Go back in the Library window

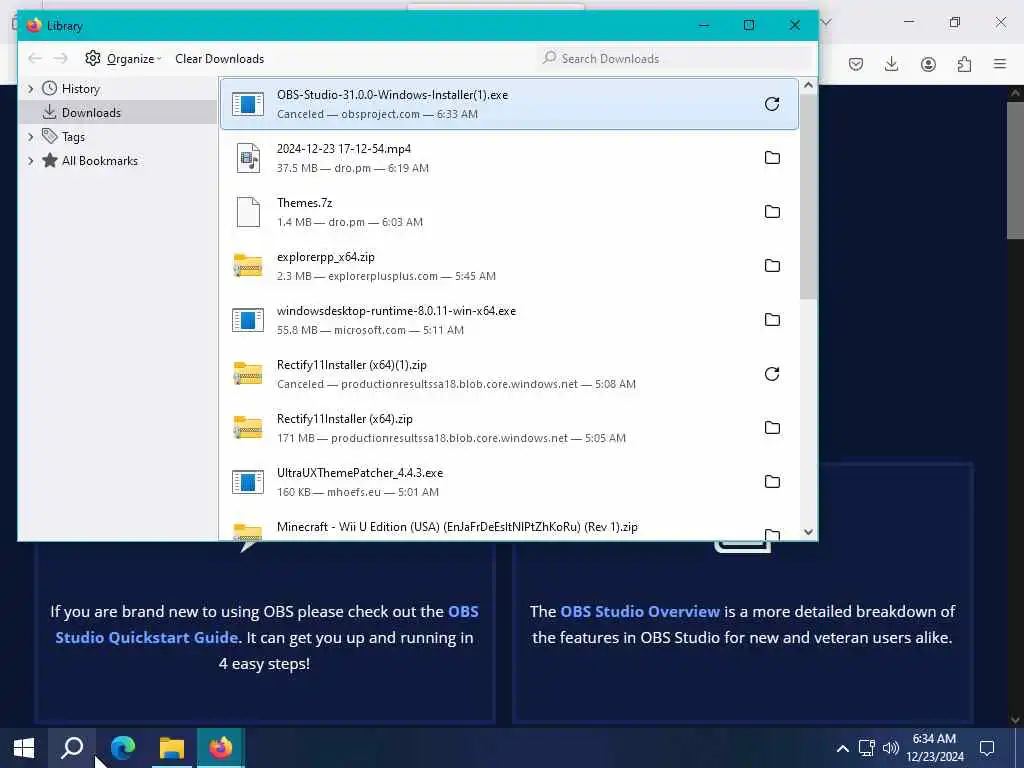pyautogui.click(x=35, y=59)
